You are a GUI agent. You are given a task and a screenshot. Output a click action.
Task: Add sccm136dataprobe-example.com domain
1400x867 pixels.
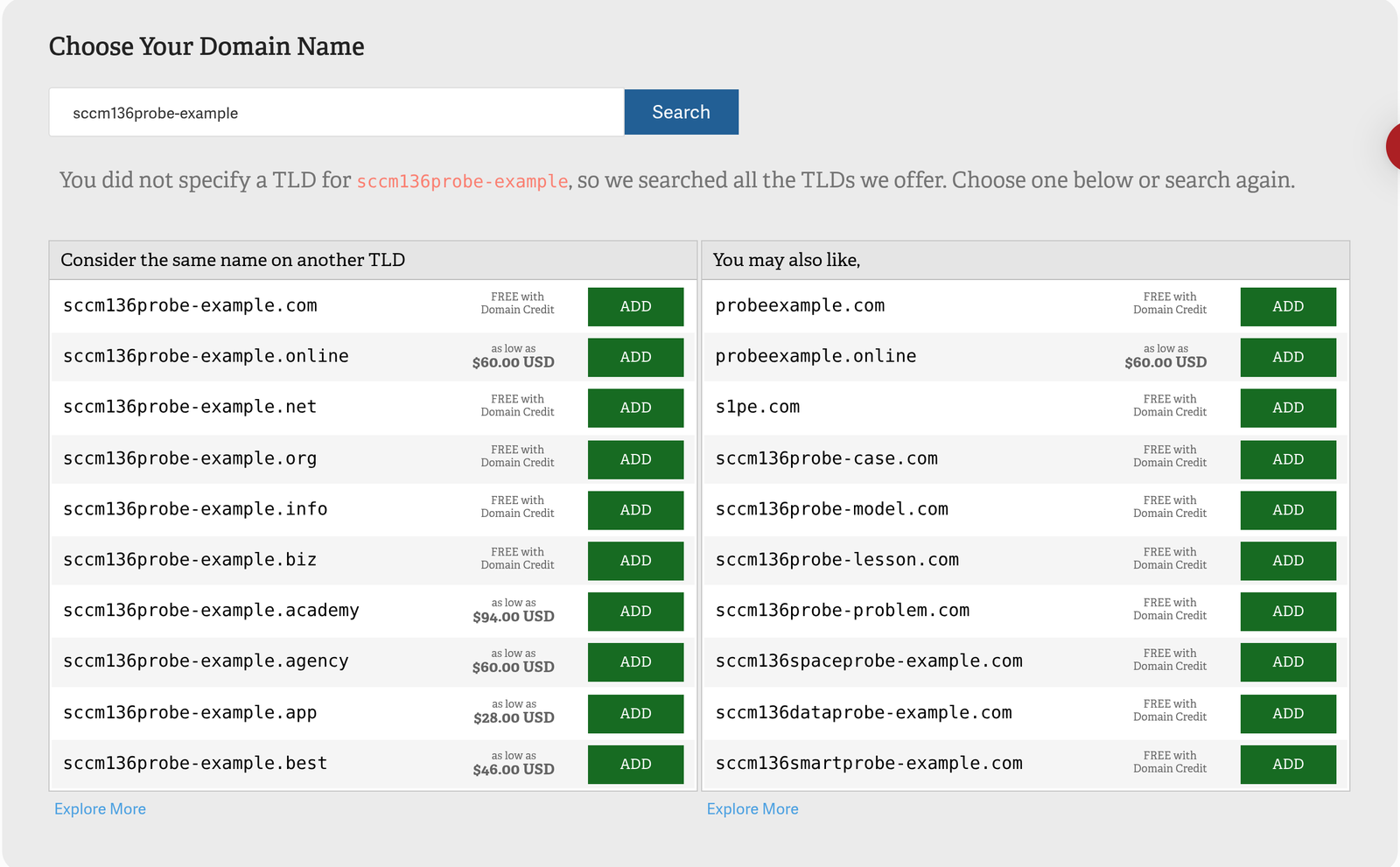(1288, 714)
